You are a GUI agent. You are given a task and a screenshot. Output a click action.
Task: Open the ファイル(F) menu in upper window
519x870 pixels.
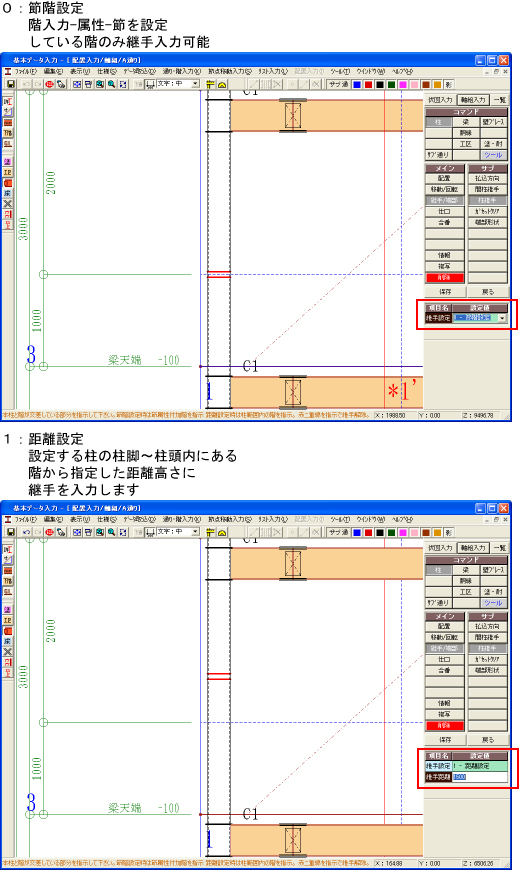pos(26,72)
